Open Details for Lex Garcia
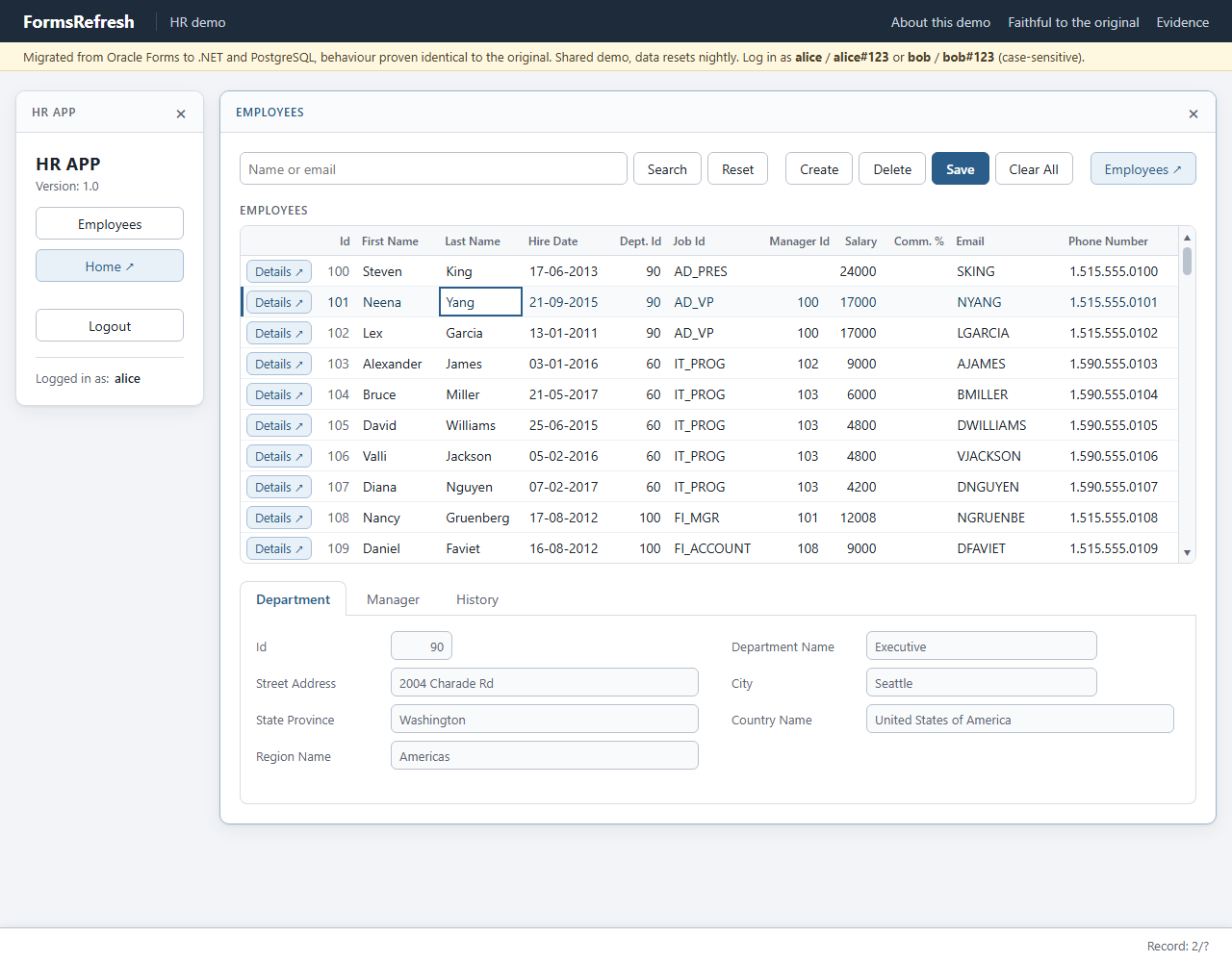Image resolution: width=1232 pixels, height=962 pixels. click(x=279, y=334)
